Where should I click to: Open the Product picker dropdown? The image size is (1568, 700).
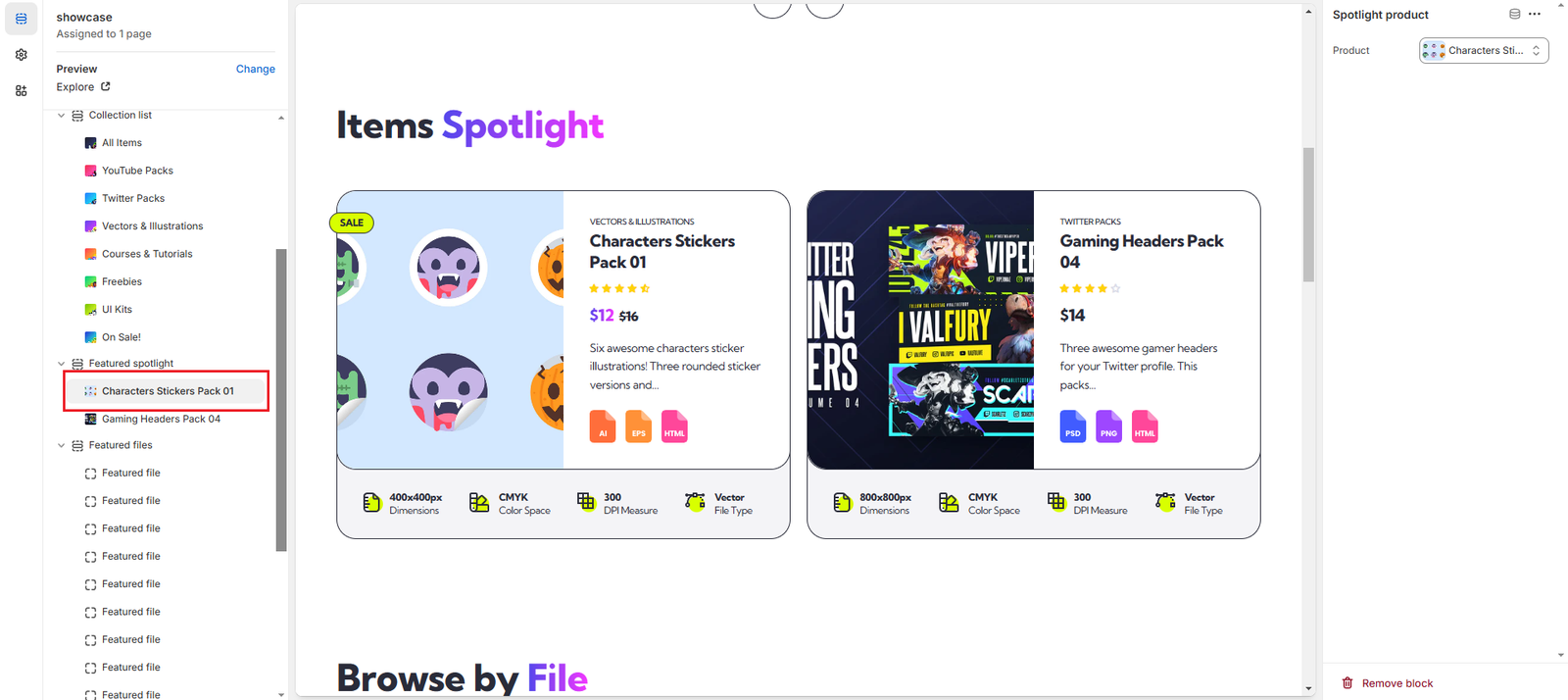coord(1484,50)
